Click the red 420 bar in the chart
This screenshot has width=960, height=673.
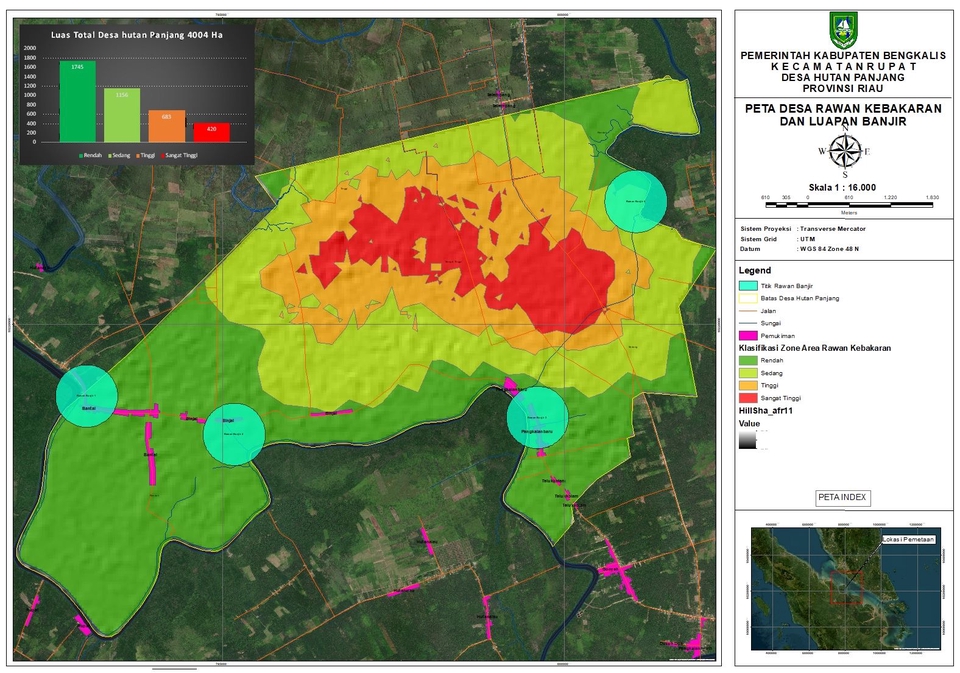pos(212,133)
